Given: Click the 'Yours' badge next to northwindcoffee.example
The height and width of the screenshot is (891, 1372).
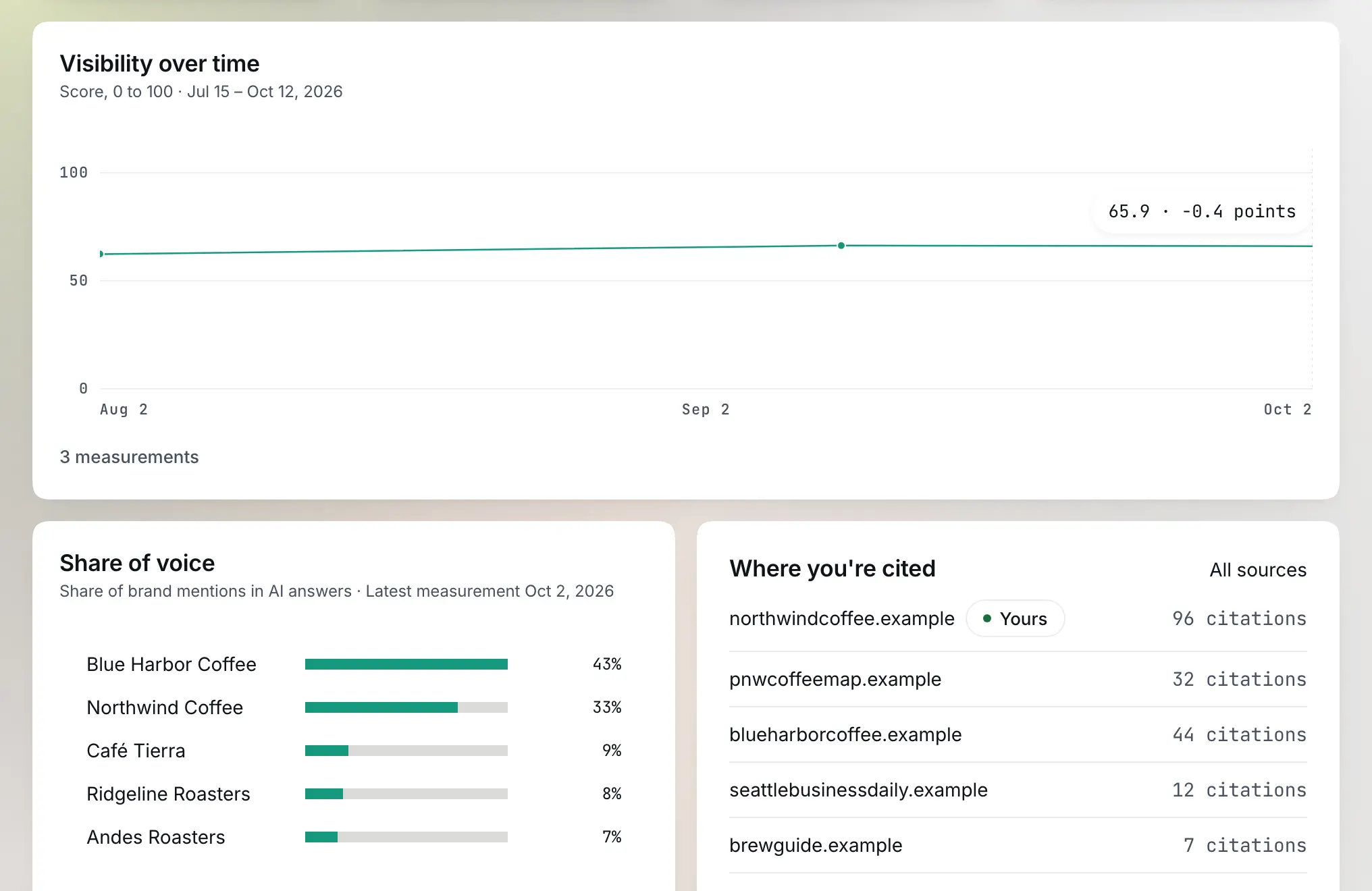Looking at the screenshot, I should [1015, 618].
